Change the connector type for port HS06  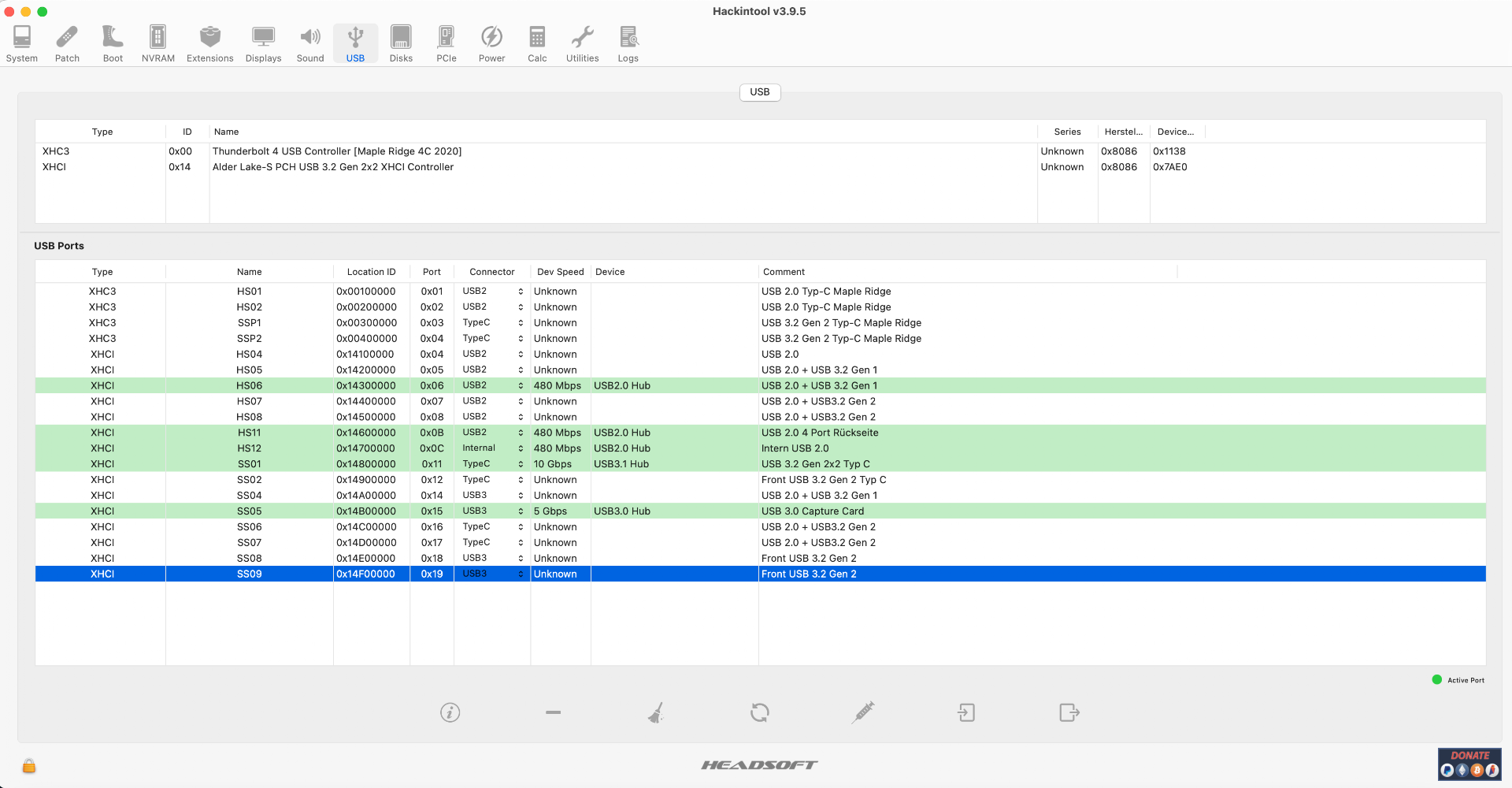(x=492, y=385)
